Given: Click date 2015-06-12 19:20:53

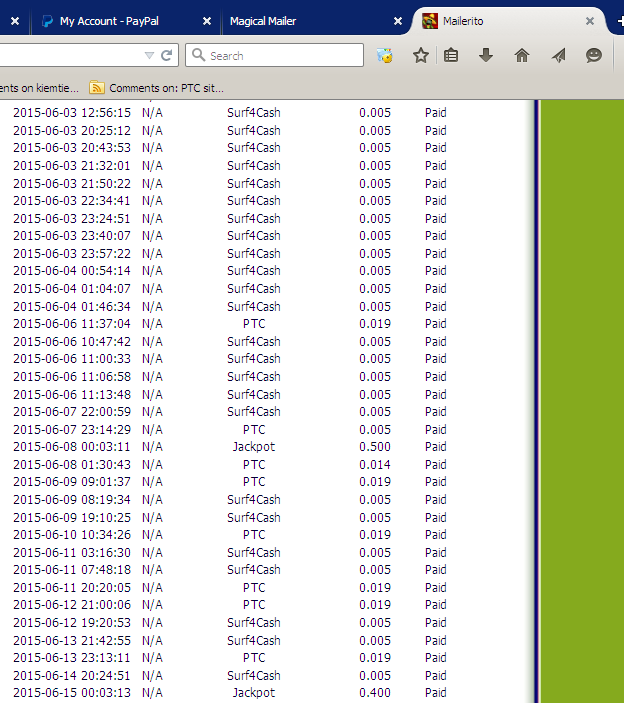Looking at the screenshot, I should [72, 623].
